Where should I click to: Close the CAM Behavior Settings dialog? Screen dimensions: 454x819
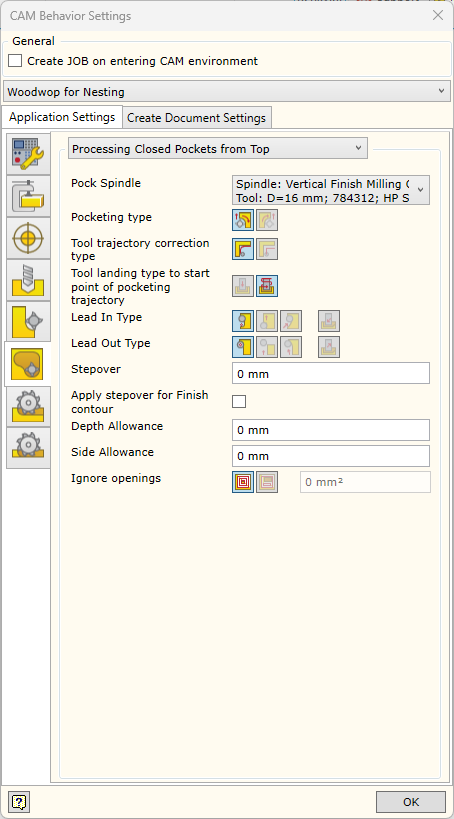pyautogui.click(x=438, y=15)
